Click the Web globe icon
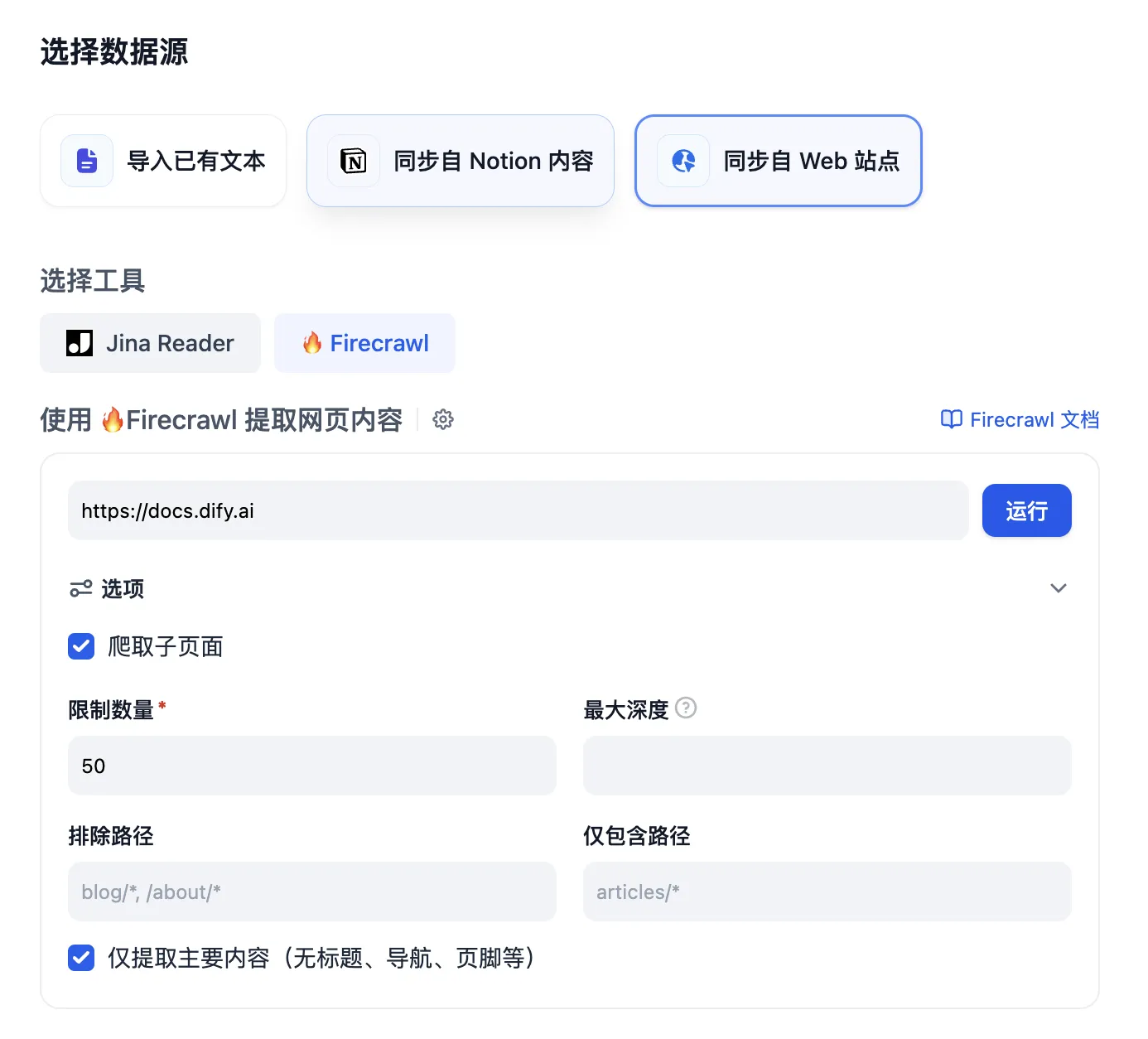Viewport: 1148px width, 1039px height. (x=683, y=161)
